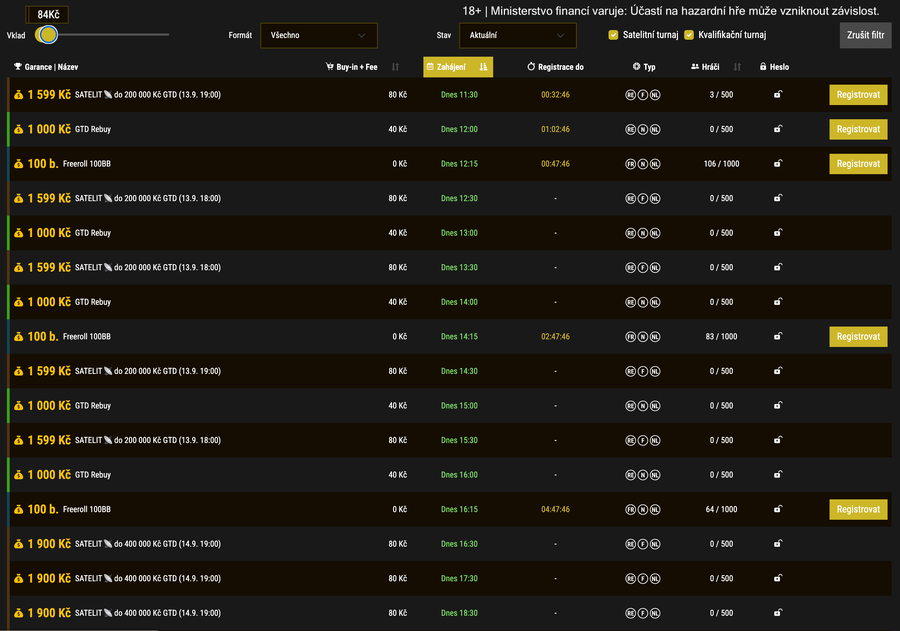Click the money bag icon in Dnes 14:00 row
Image resolution: width=900 pixels, height=631 pixels.
click(18, 302)
